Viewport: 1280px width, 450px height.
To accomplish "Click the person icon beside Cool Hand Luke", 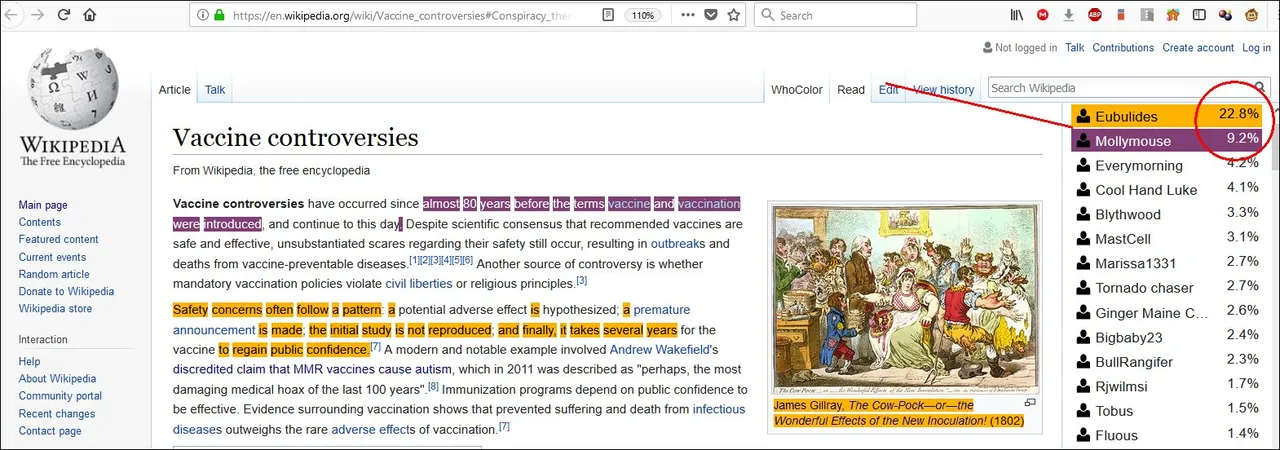I will 1082,190.
